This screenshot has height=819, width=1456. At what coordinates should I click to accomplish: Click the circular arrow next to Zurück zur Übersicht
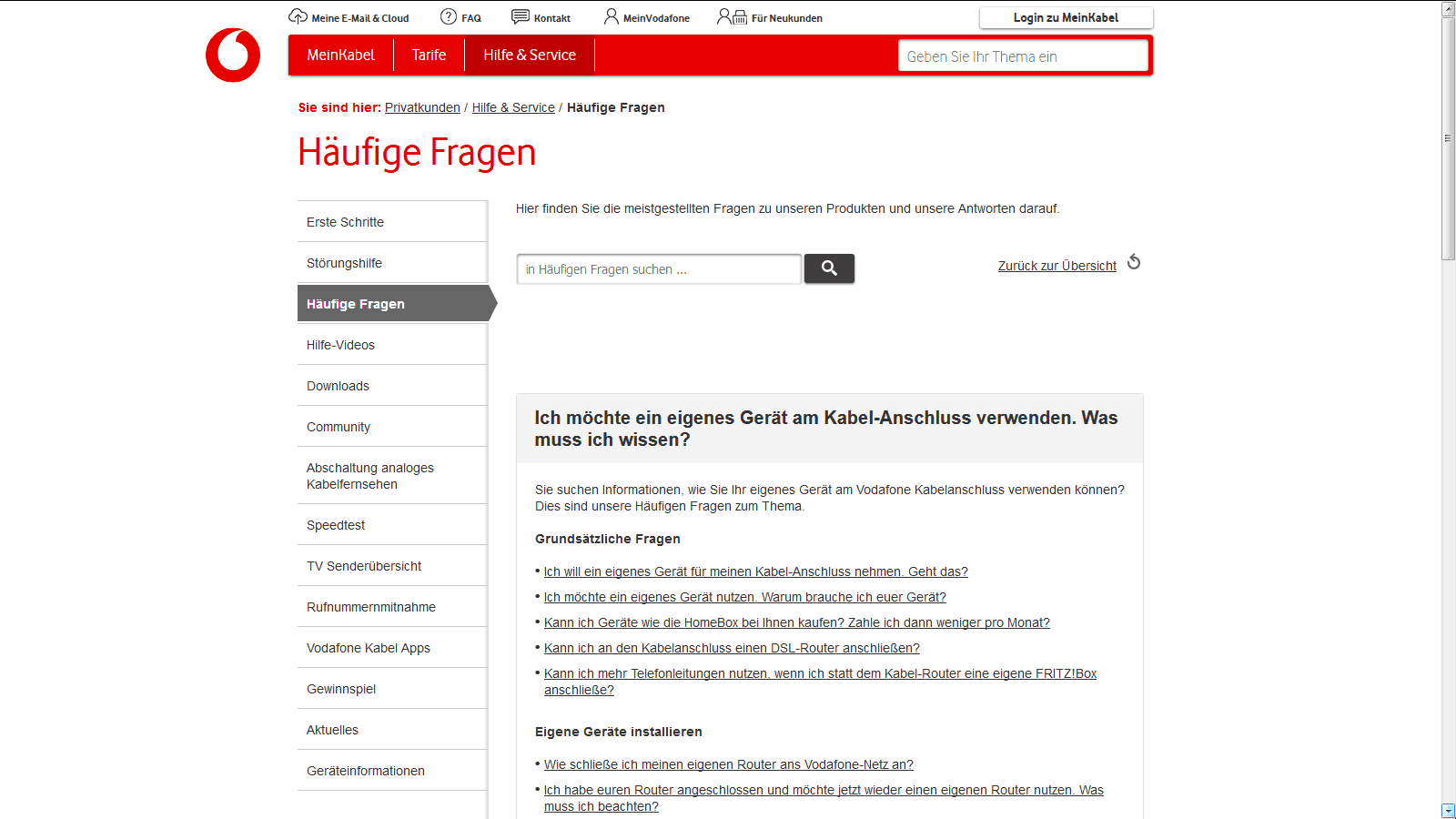point(1134,262)
